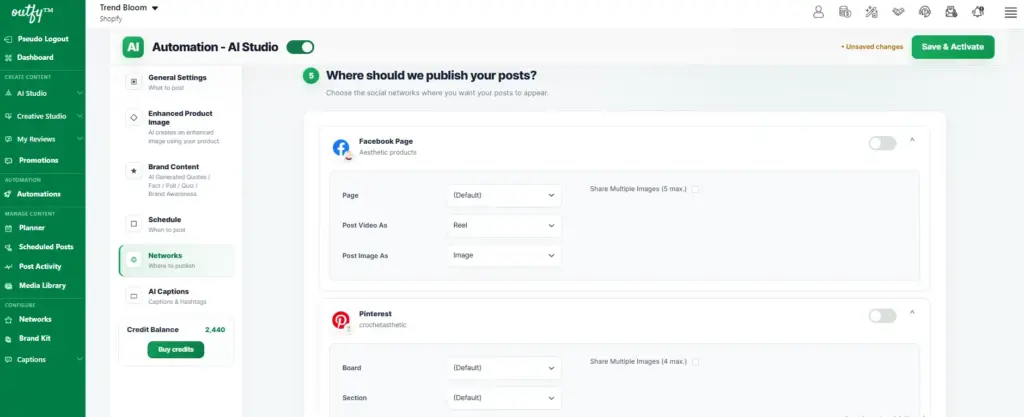The image size is (1024, 417).
Task: Go to Promotions in the sidebar
Action: click(x=39, y=160)
